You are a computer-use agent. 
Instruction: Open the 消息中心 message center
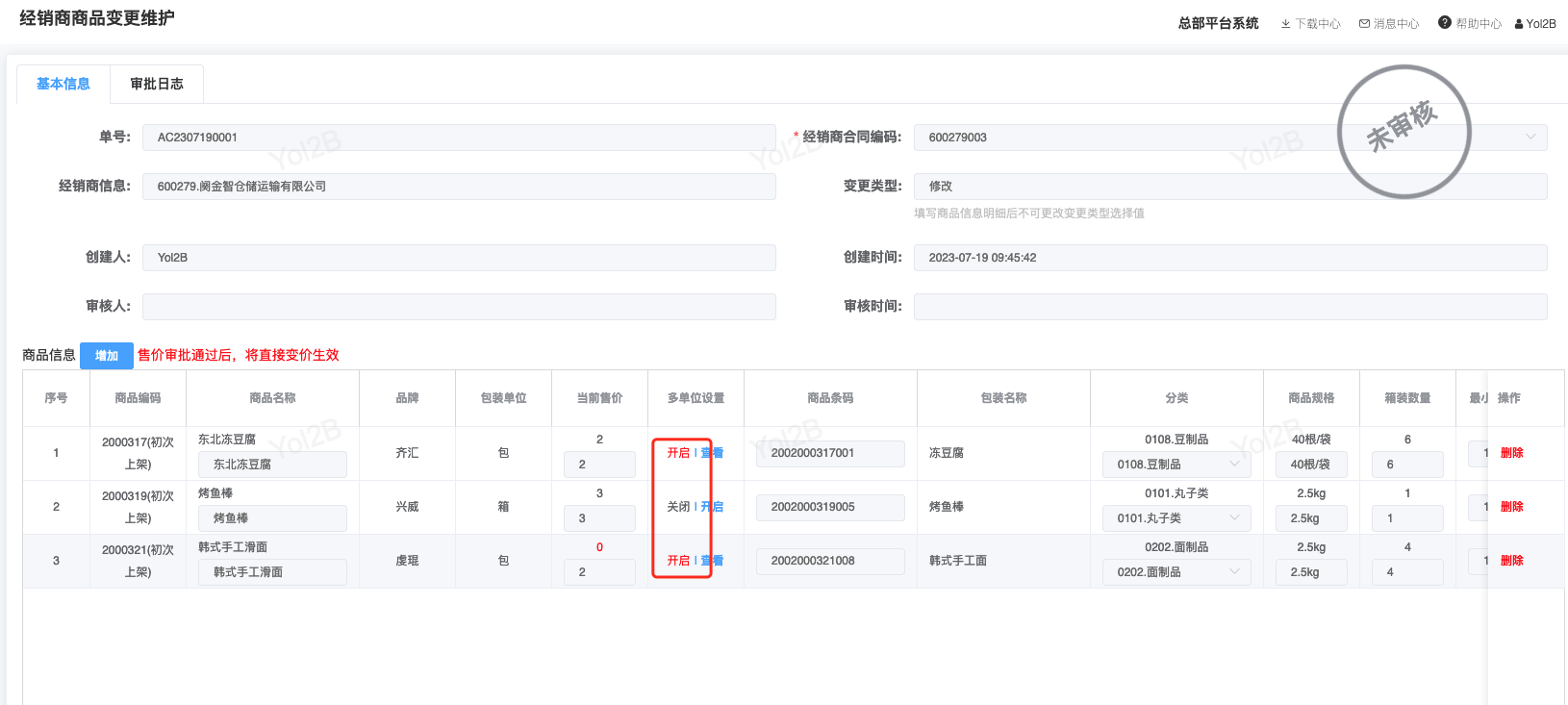coord(1389,24)
